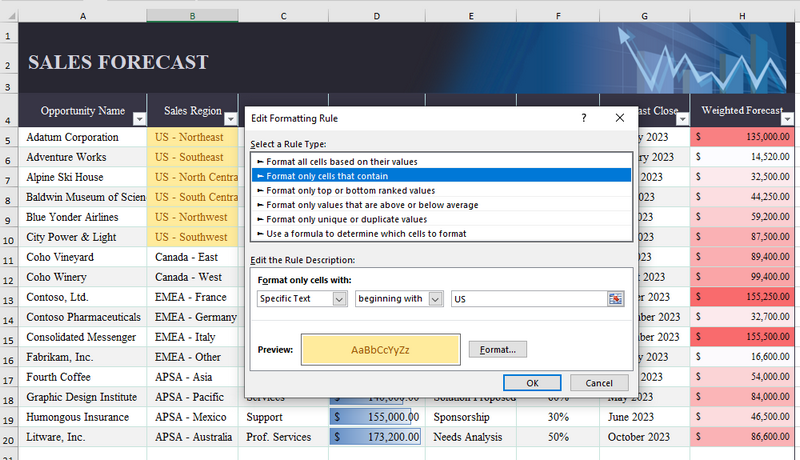Viewport: 800px width, 460px height.
Task: Confirm the rule with OK
Action: [532, 383]
